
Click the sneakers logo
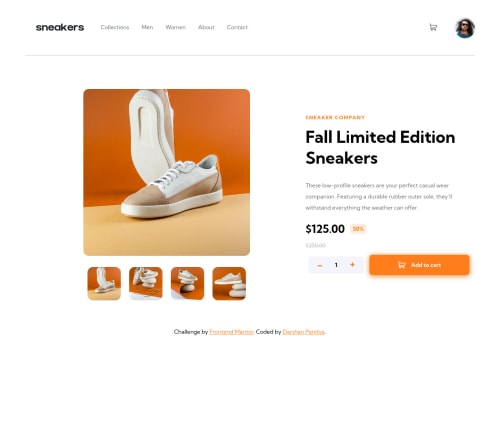pos(60,27)
